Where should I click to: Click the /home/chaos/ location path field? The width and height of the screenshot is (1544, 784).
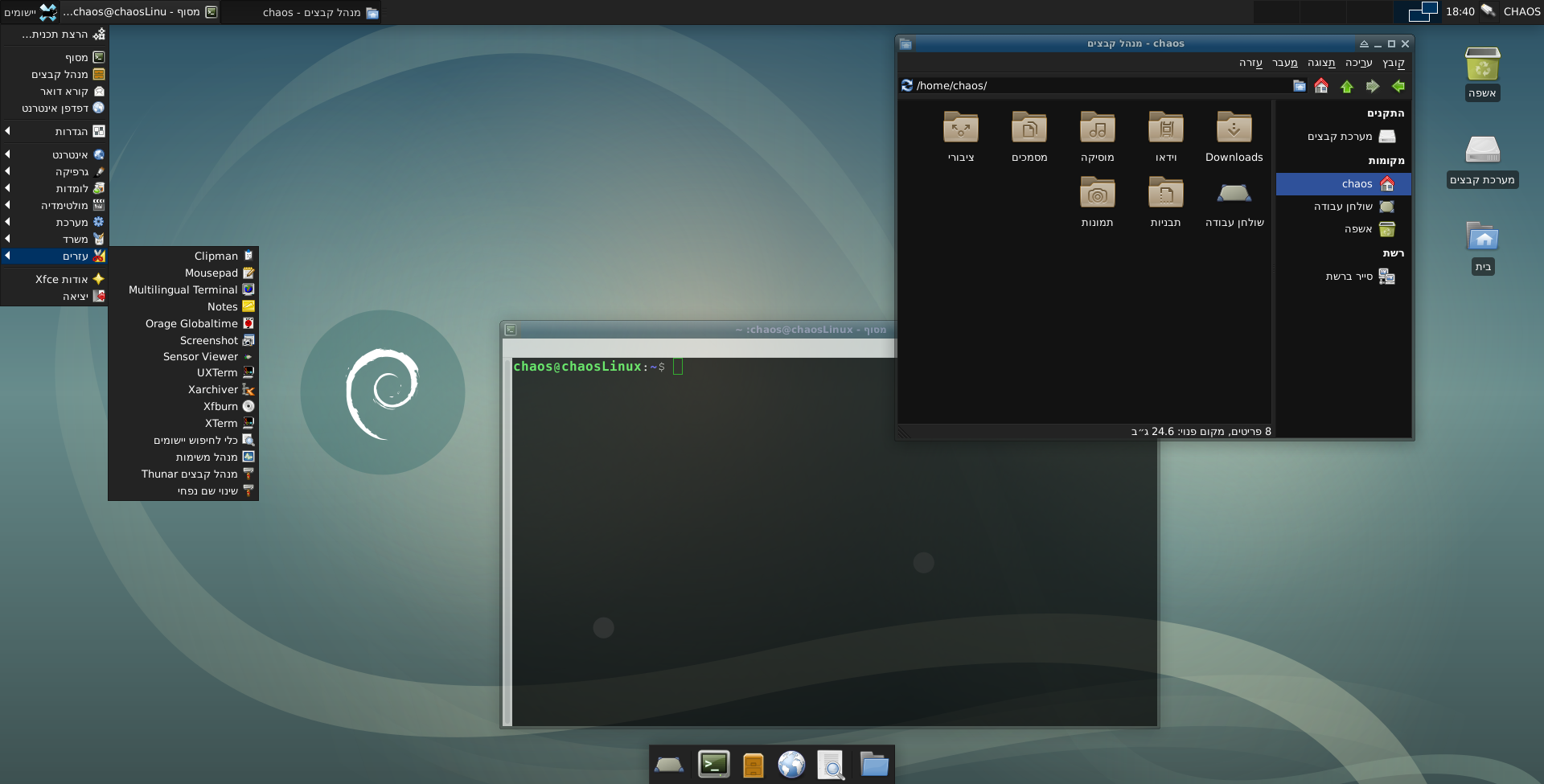point(1094,85)
